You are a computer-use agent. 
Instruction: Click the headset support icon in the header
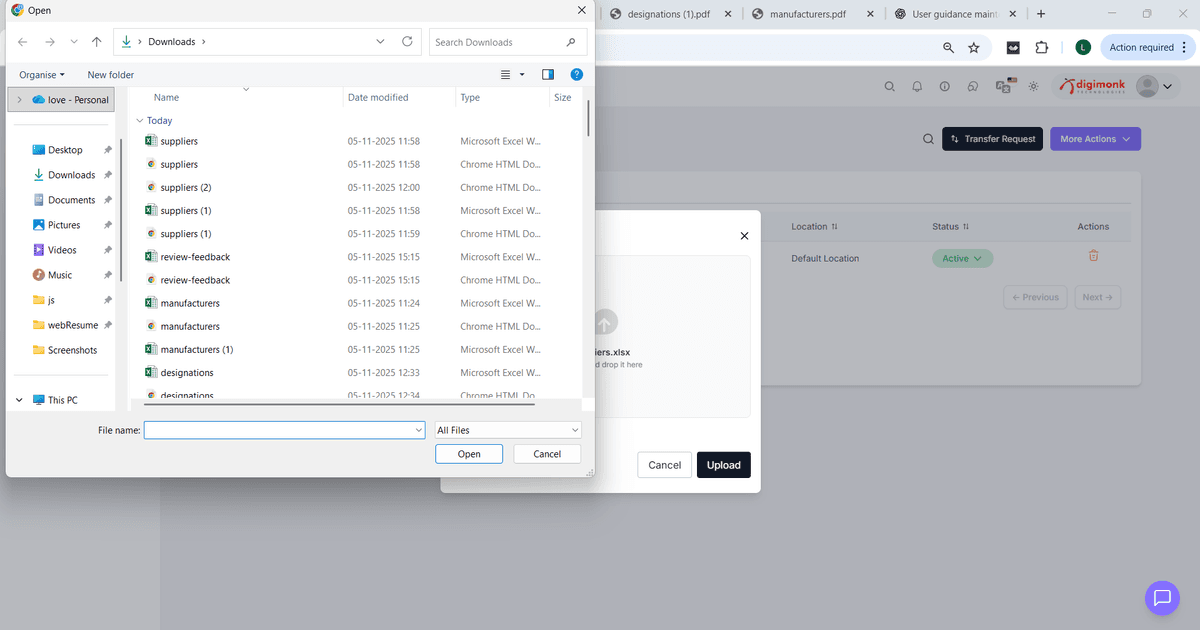coord(971,86)
